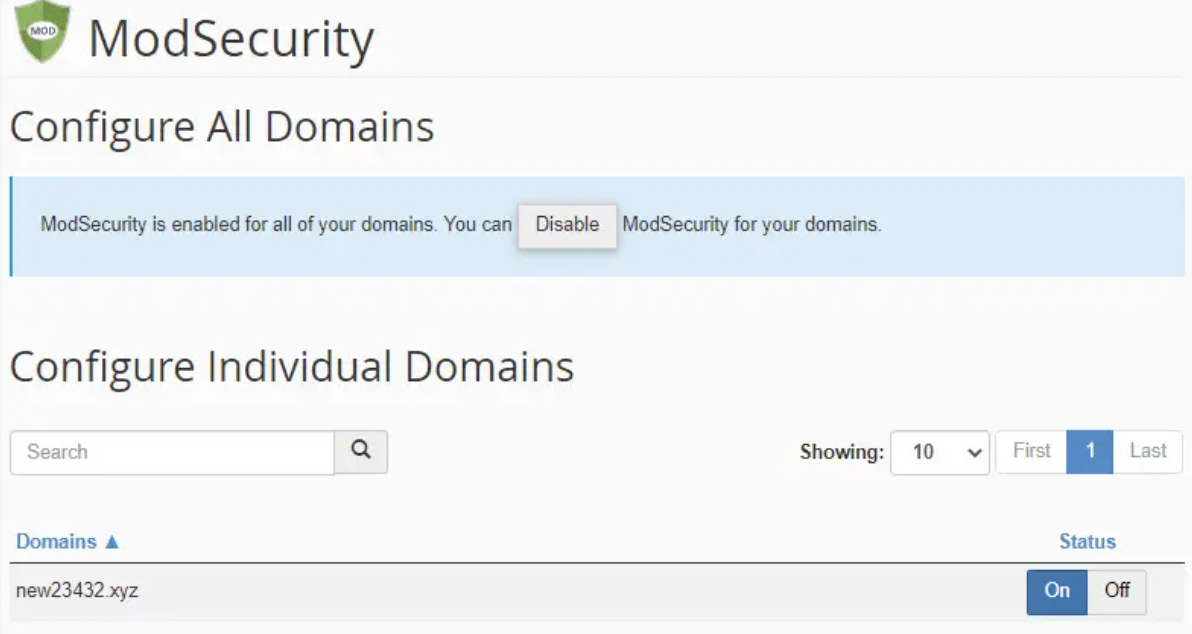
Task: Switch new23432.xyz ModSecurity status to On
Action: (1057, 591)
